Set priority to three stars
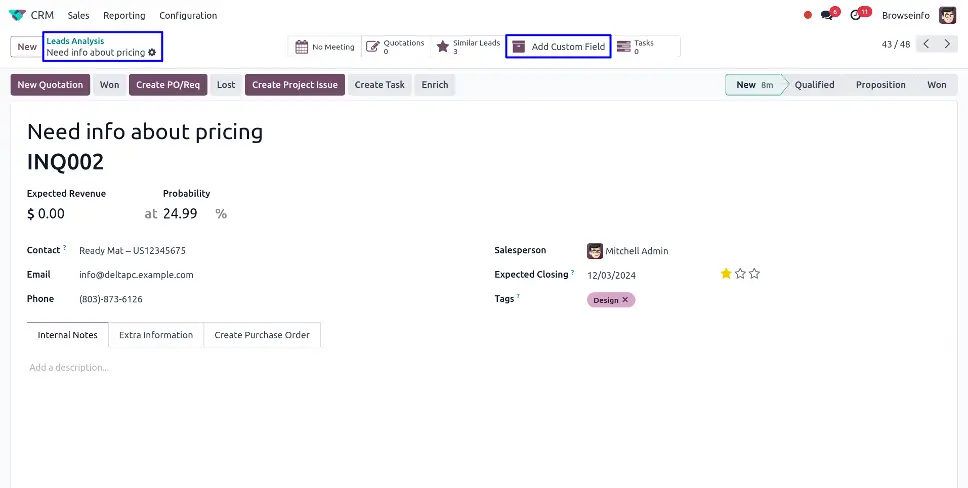The height and width of the screenshot is (488, 968). [754, 273]
